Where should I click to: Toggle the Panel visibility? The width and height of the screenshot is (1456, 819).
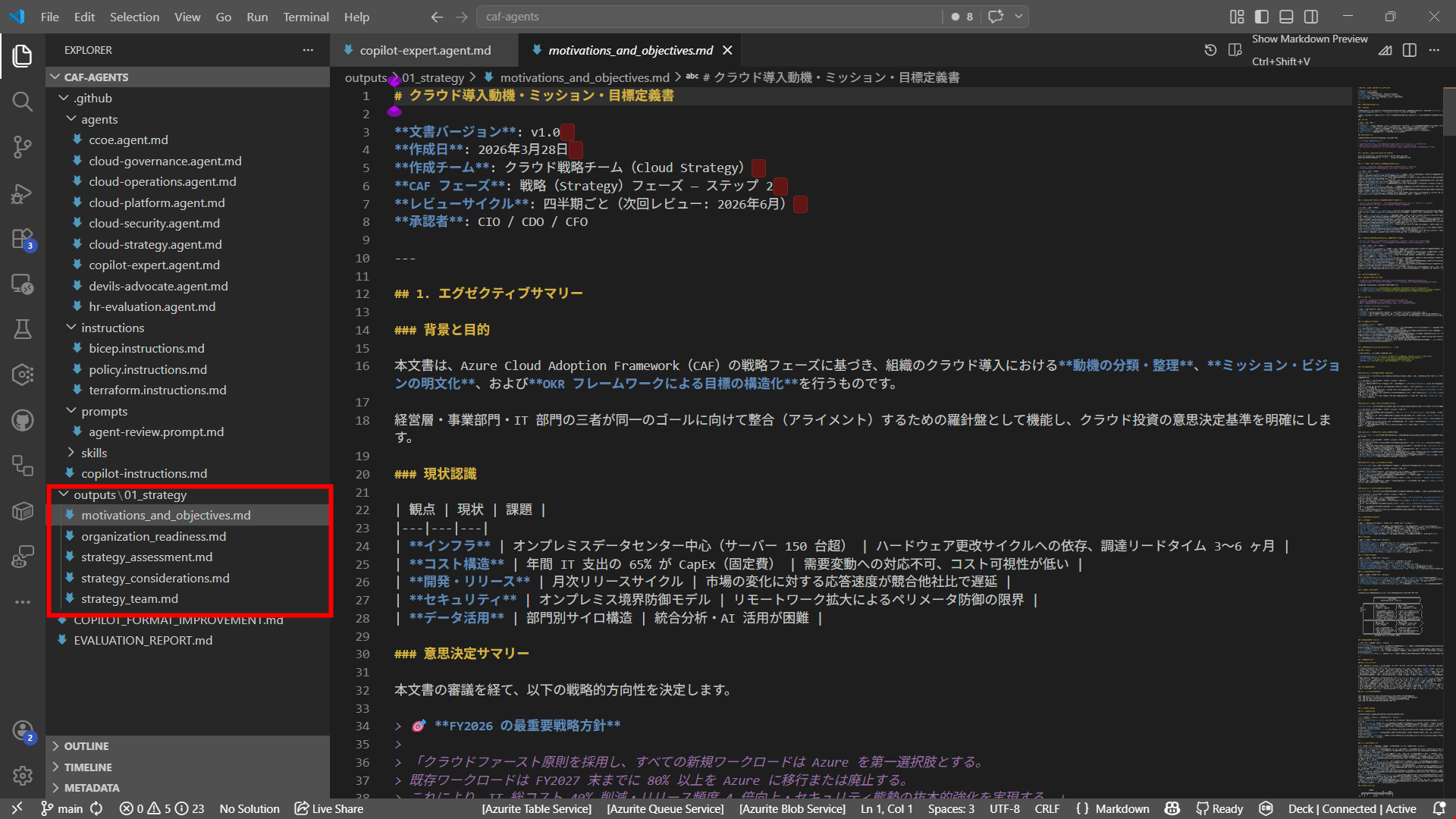click(x=1286, y=16)
